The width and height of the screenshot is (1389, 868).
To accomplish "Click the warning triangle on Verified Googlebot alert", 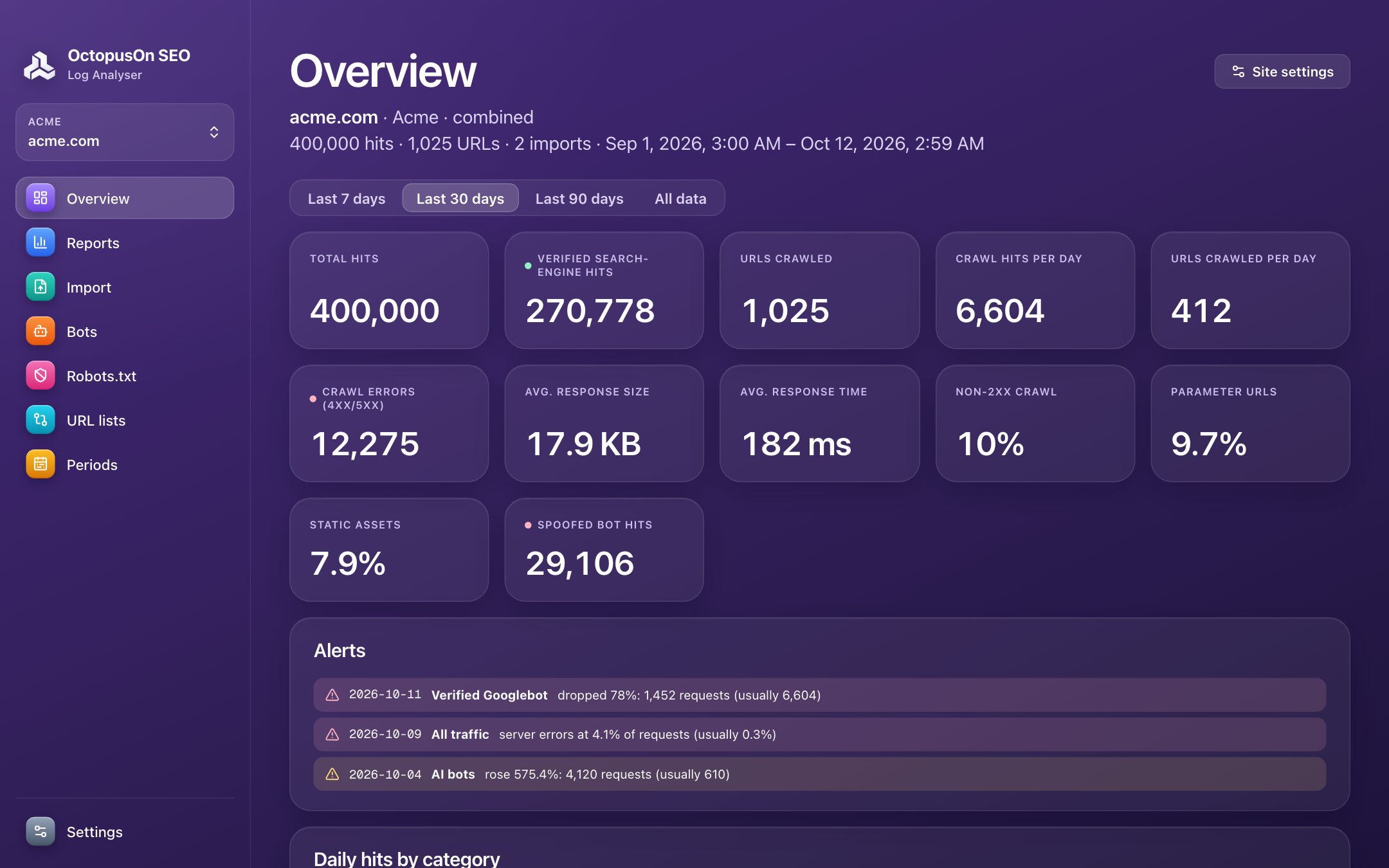I will (332, 695).
